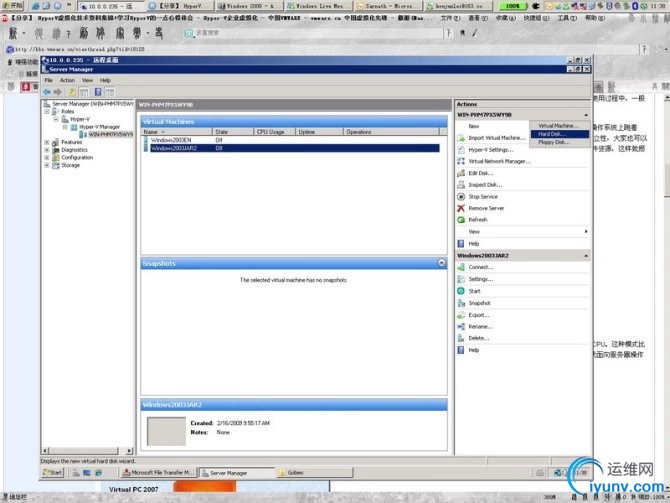Collapse the WIN-PHM7PXSWY9B actions section arrow
The height and width of the screenshot is (503, 670).
(586, 115)
